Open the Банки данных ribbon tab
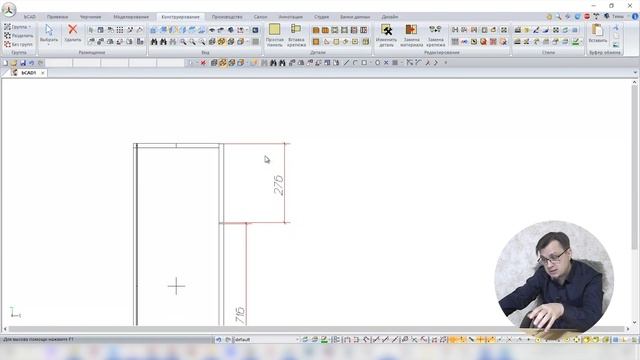 (355, 17)
